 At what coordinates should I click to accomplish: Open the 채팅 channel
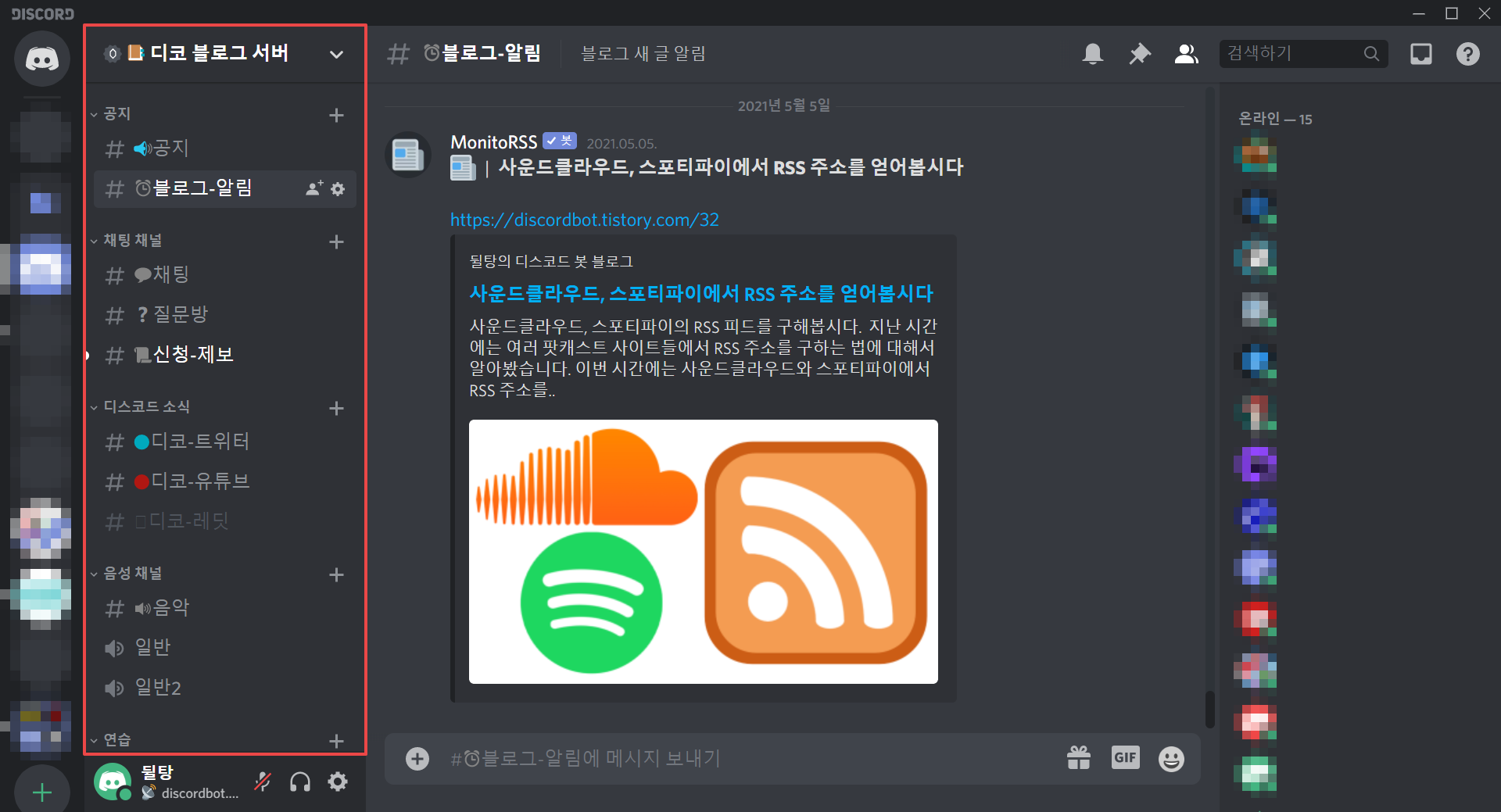point(225,275)
